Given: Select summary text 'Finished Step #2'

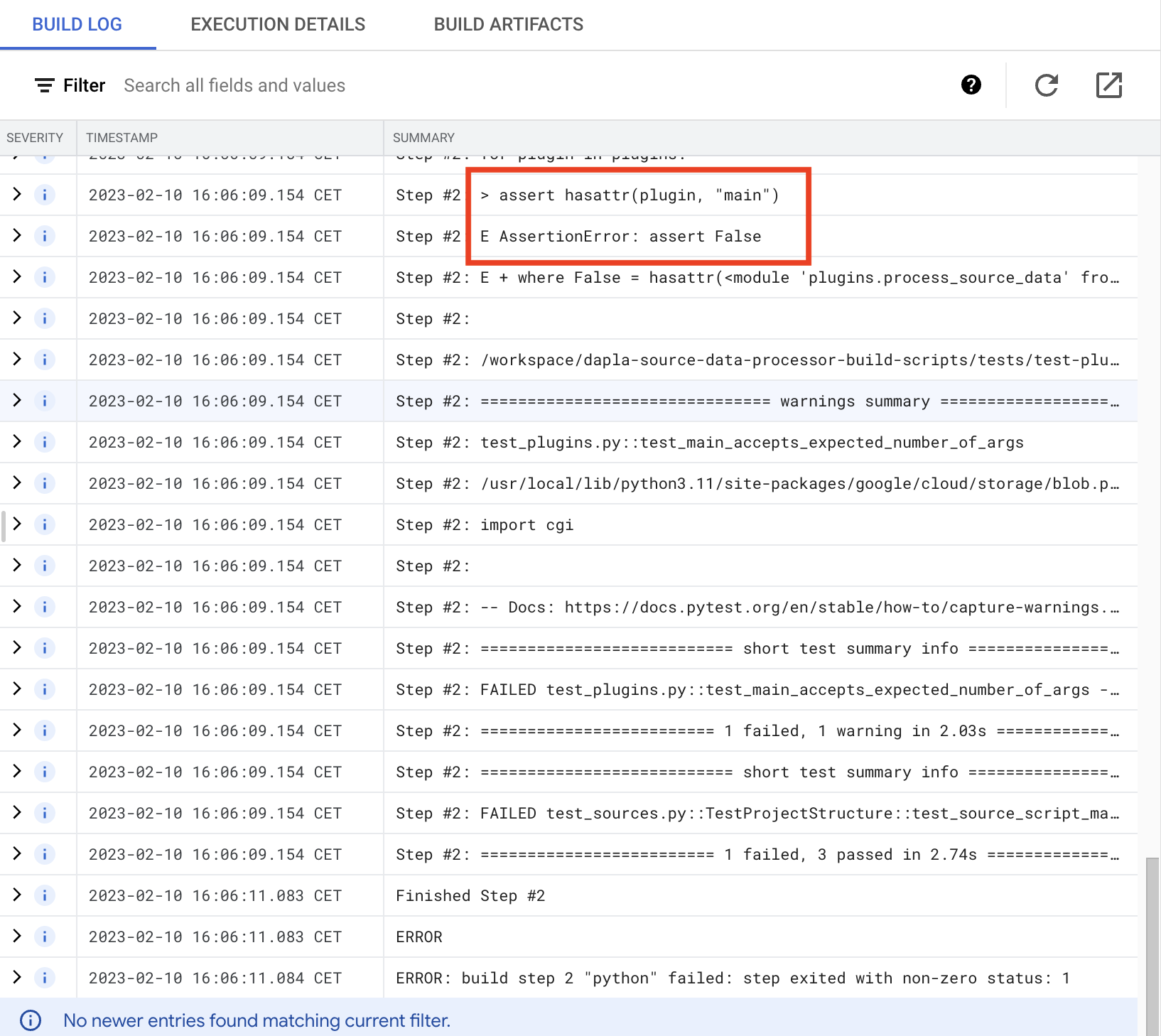Looking at the screenshot, I should coord(470,895).
